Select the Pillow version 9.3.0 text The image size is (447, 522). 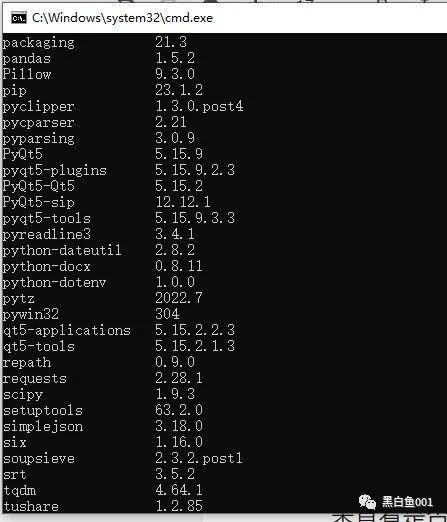click(x=175, y=74)
